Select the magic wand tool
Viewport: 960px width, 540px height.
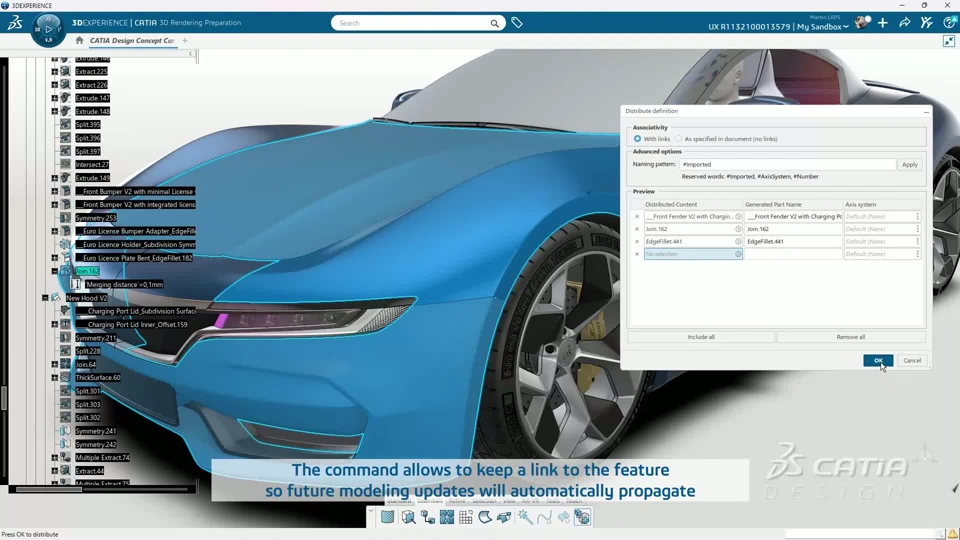tap(525, 517)
